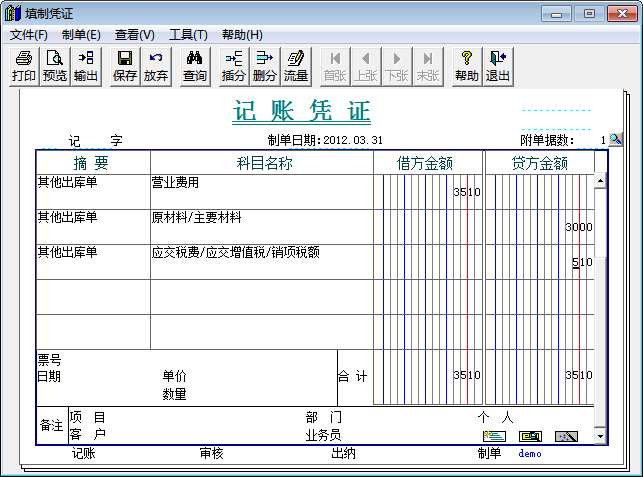Click magnifier icon beside attachment count
This screenshot has width=643, height=477.
click(x=616, y=140)
